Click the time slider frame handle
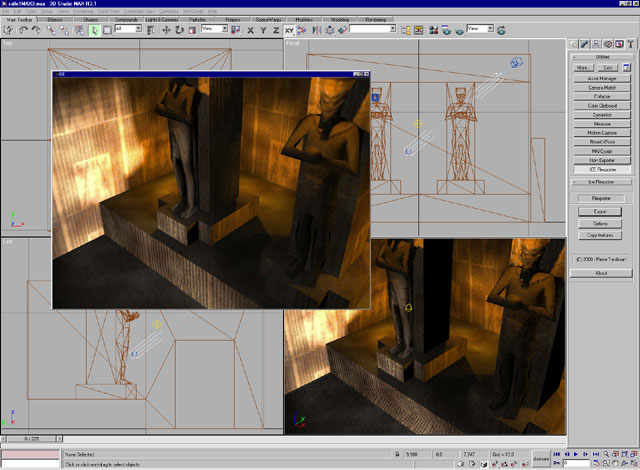The height and width of the screenshot is (470, 640). [x=31, y=439]
